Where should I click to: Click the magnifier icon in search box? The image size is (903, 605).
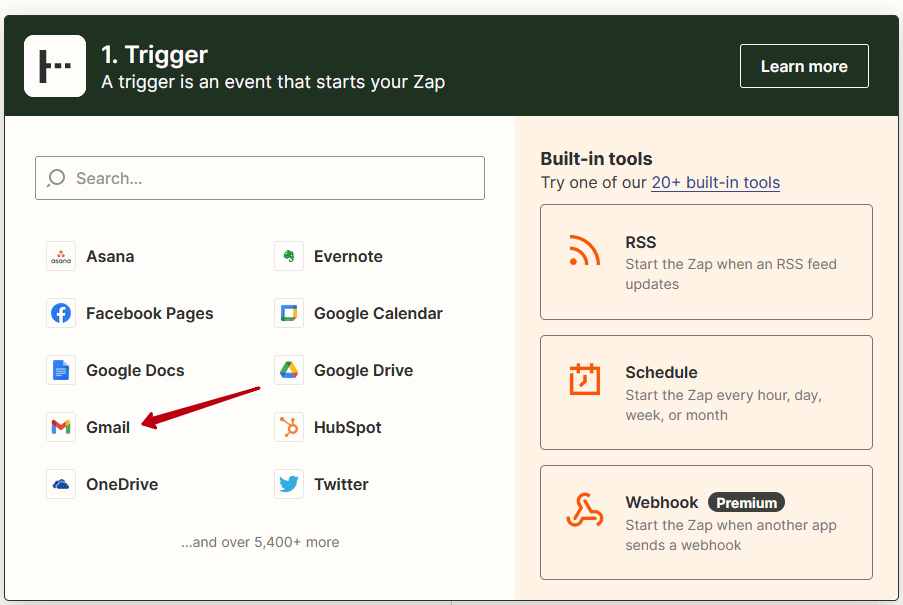point(56,178)
